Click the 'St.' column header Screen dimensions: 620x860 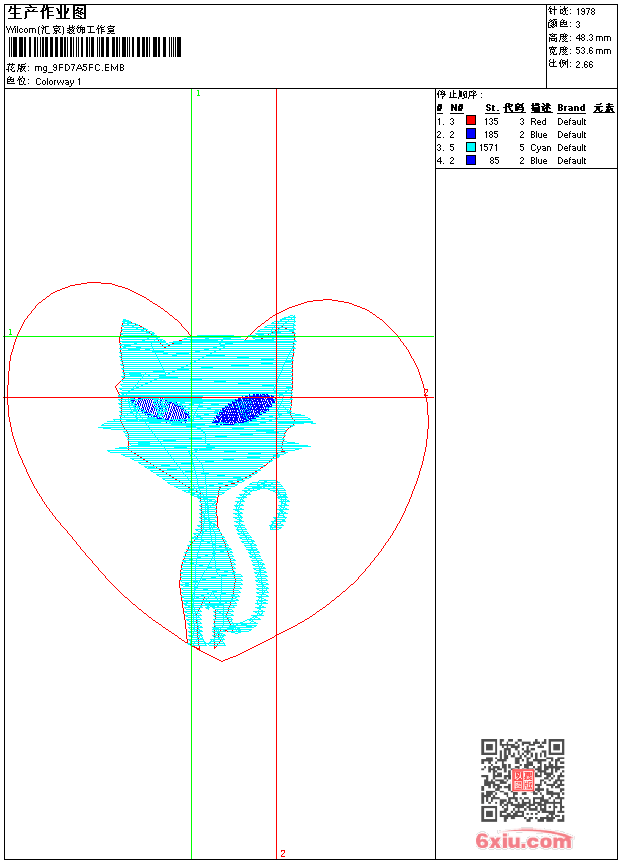[492, 108]
